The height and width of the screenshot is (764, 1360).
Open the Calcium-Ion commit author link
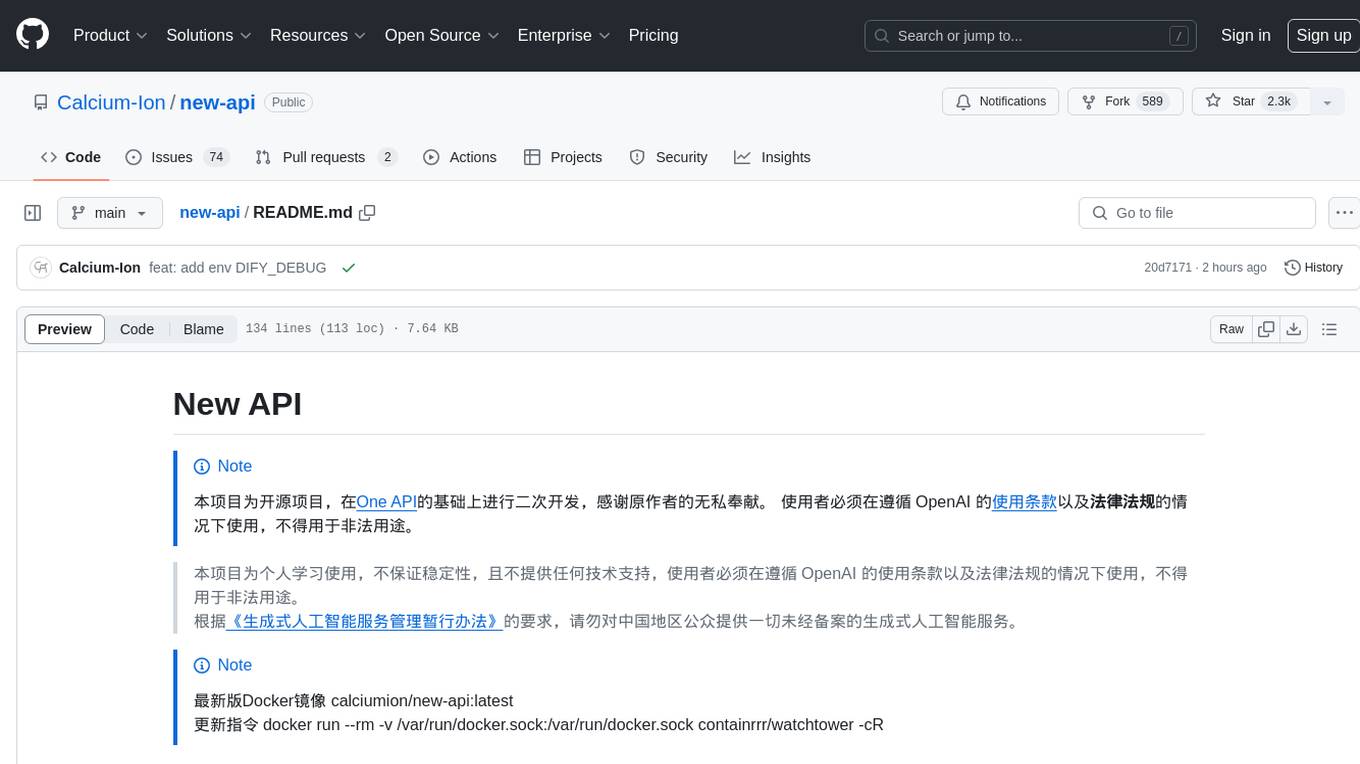(x=100, y=268)
